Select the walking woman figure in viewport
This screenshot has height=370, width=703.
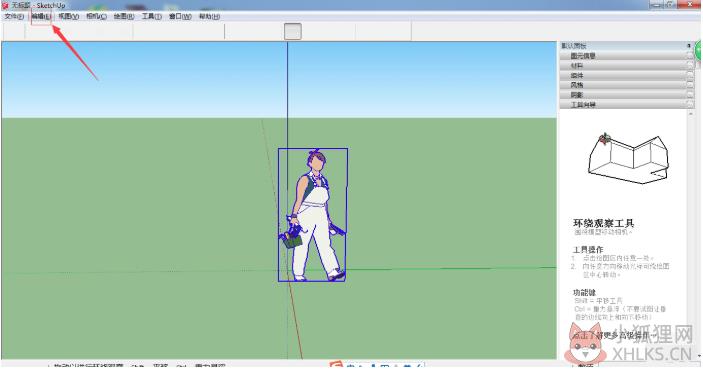tap(313, 215)
